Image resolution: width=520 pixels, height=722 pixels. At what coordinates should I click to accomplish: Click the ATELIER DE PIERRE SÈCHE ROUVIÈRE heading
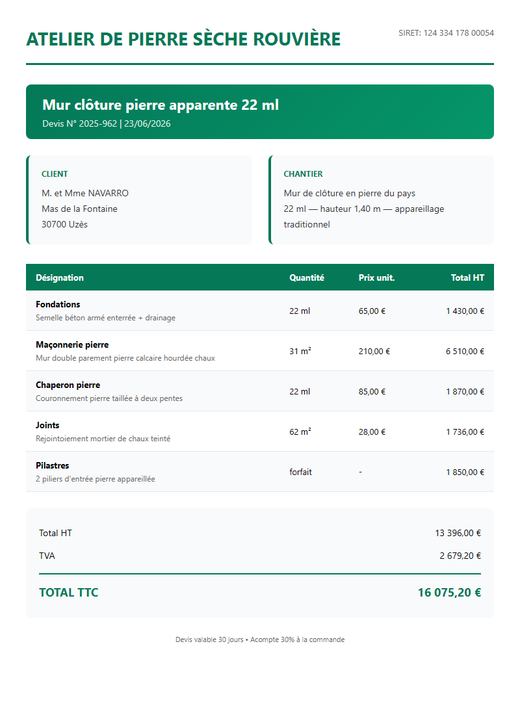coord(183,39)
